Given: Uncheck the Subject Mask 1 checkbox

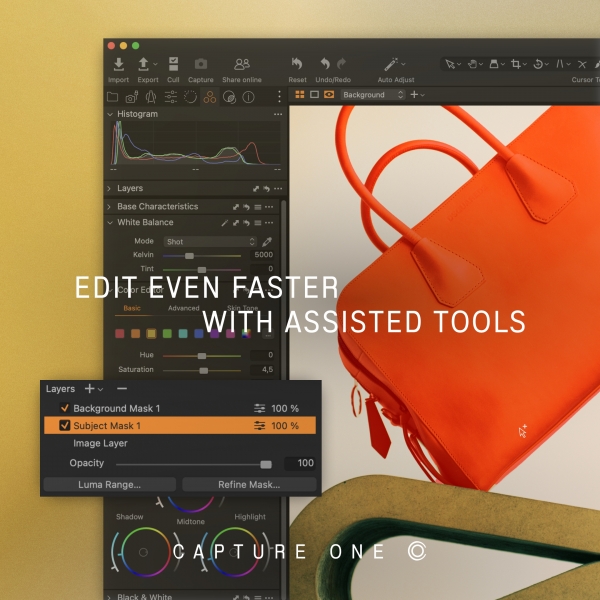Looking at the screenshot, I should tap(64, 426).
